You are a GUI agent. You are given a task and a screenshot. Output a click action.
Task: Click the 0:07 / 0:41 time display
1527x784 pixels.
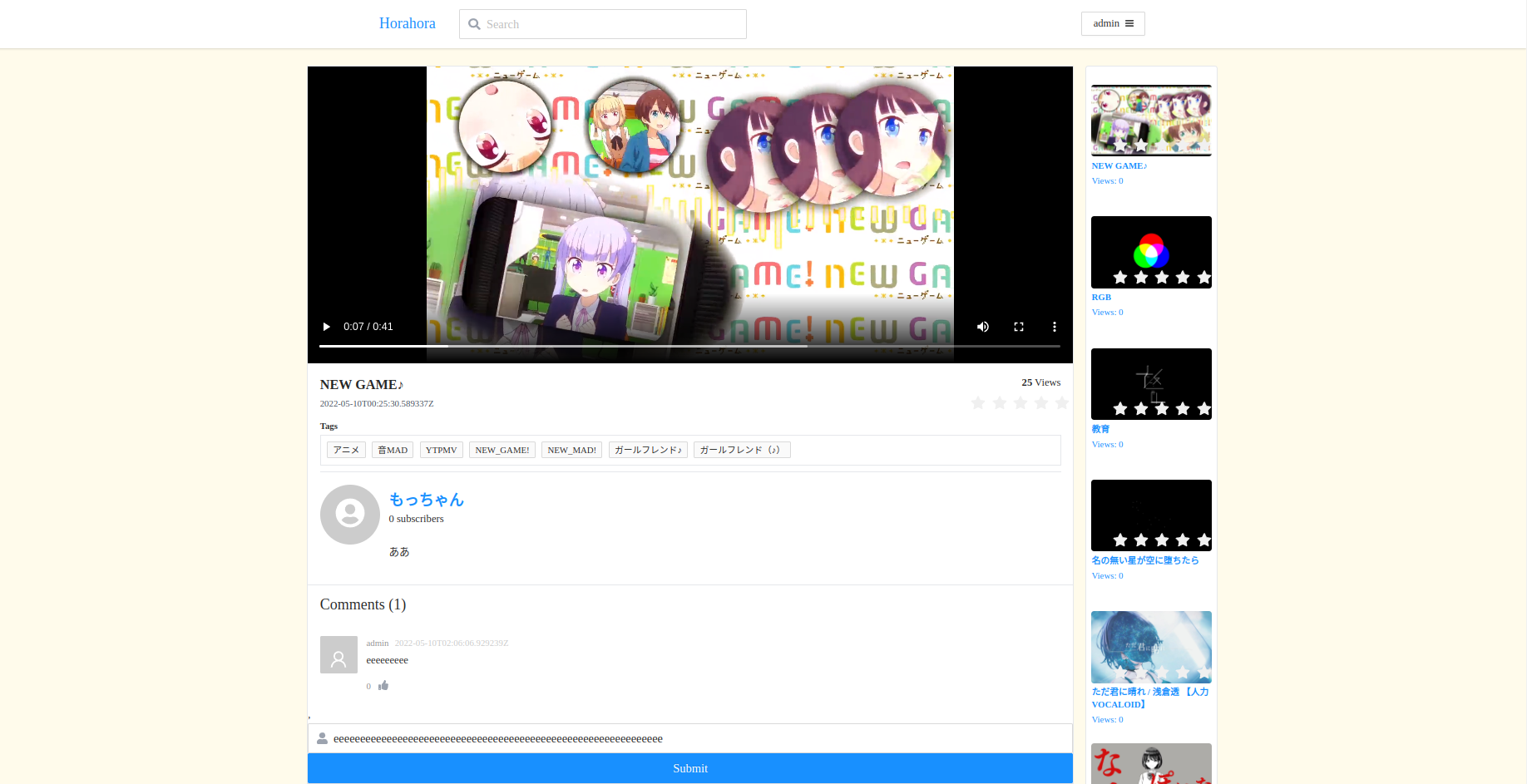[x=368, y=327]
